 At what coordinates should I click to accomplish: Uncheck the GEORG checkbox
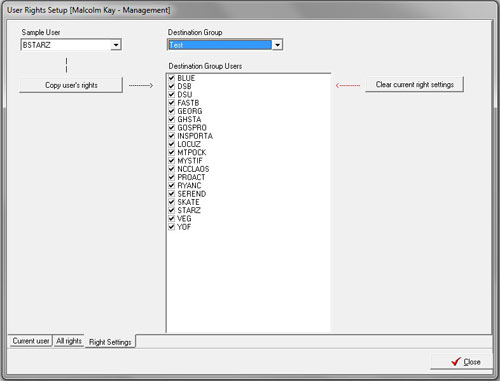(x=172, y=111)
